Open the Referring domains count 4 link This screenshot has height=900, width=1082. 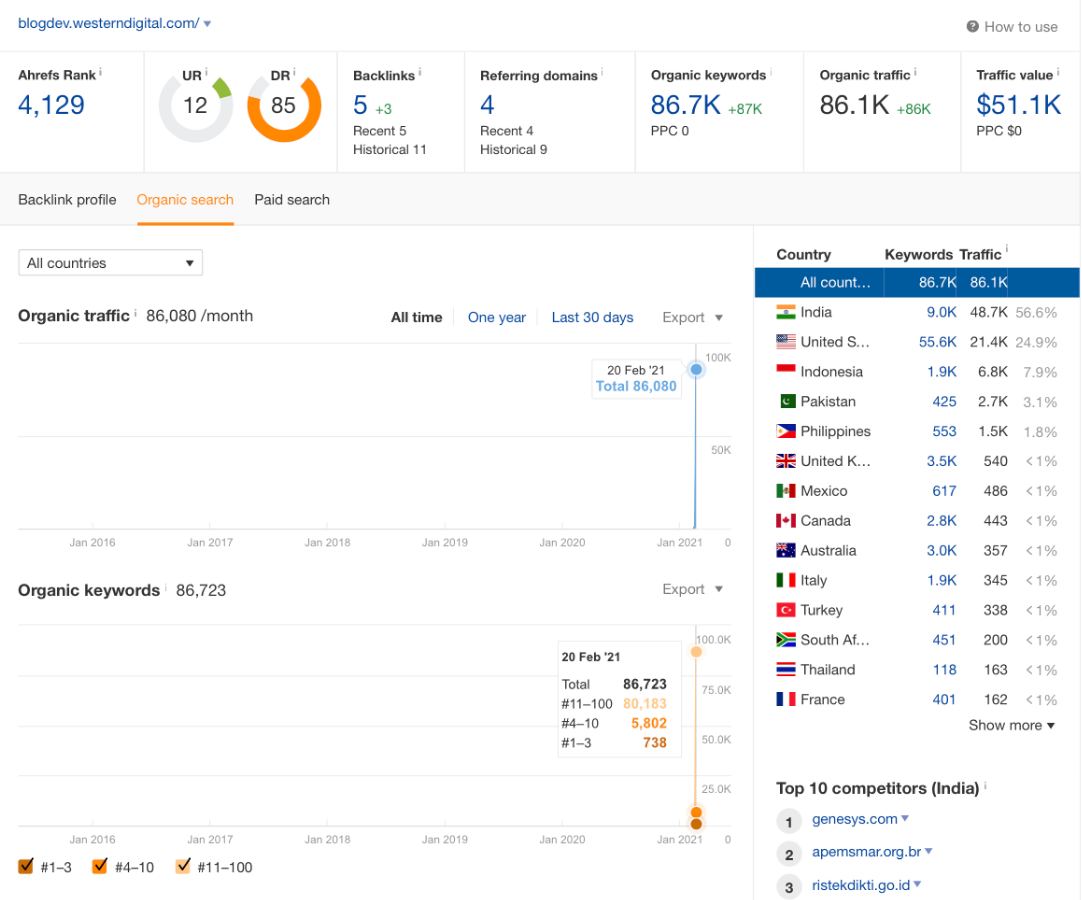point(487,105)
